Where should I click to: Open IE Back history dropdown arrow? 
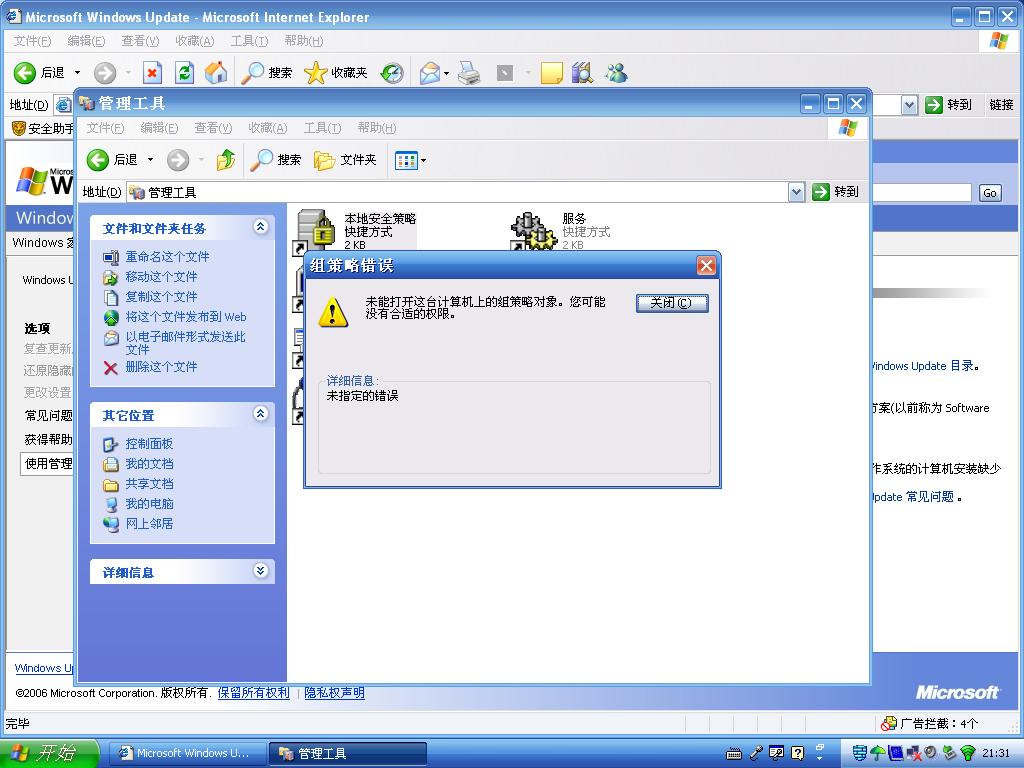point(77,72)
